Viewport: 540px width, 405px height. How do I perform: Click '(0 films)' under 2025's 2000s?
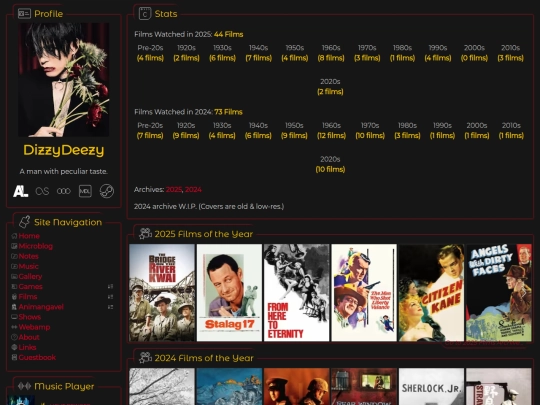[474, 58]
